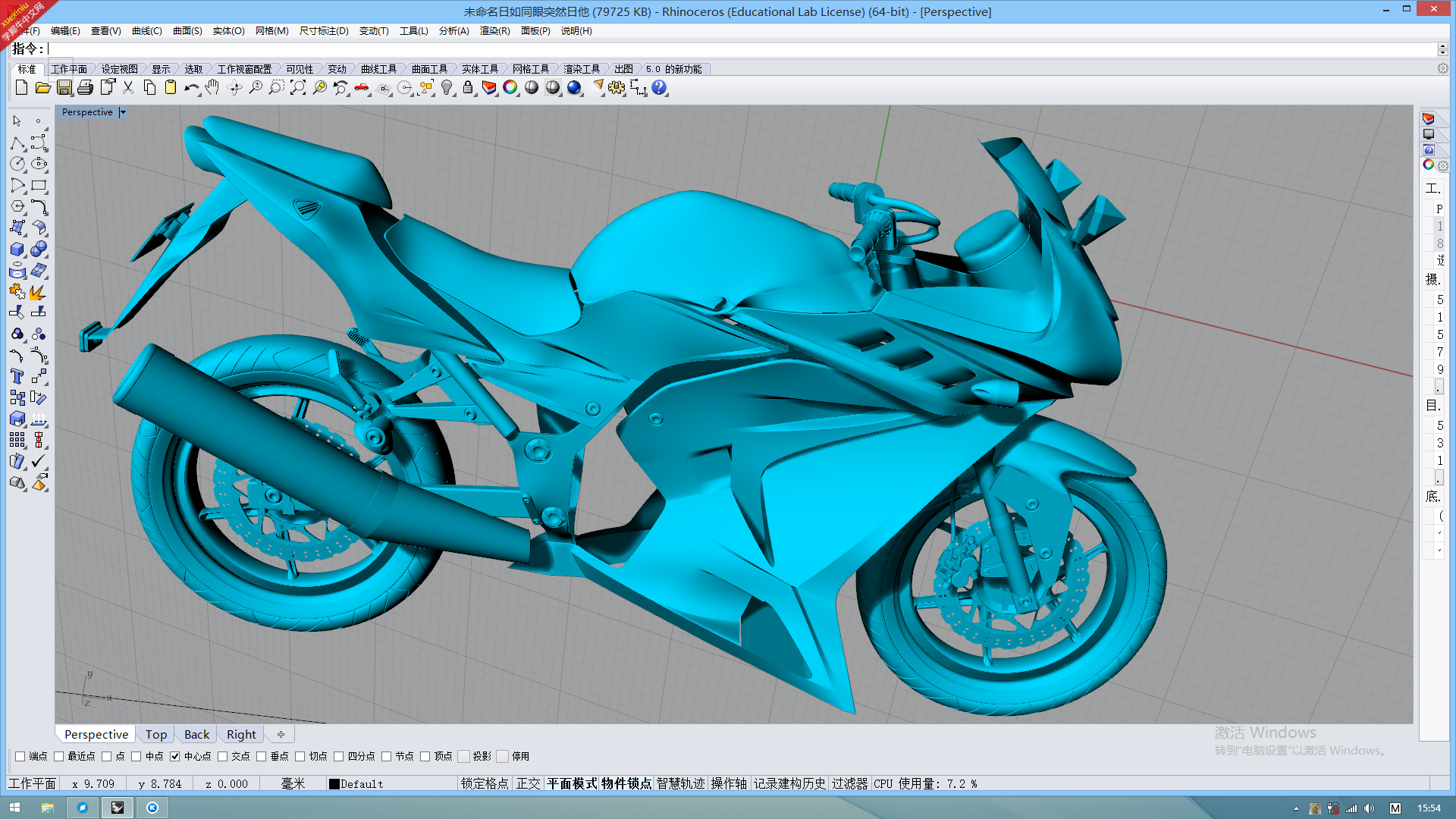Click the 毫米 units status cell
This screenshot has height=819, width=1456.
[293, 783]
